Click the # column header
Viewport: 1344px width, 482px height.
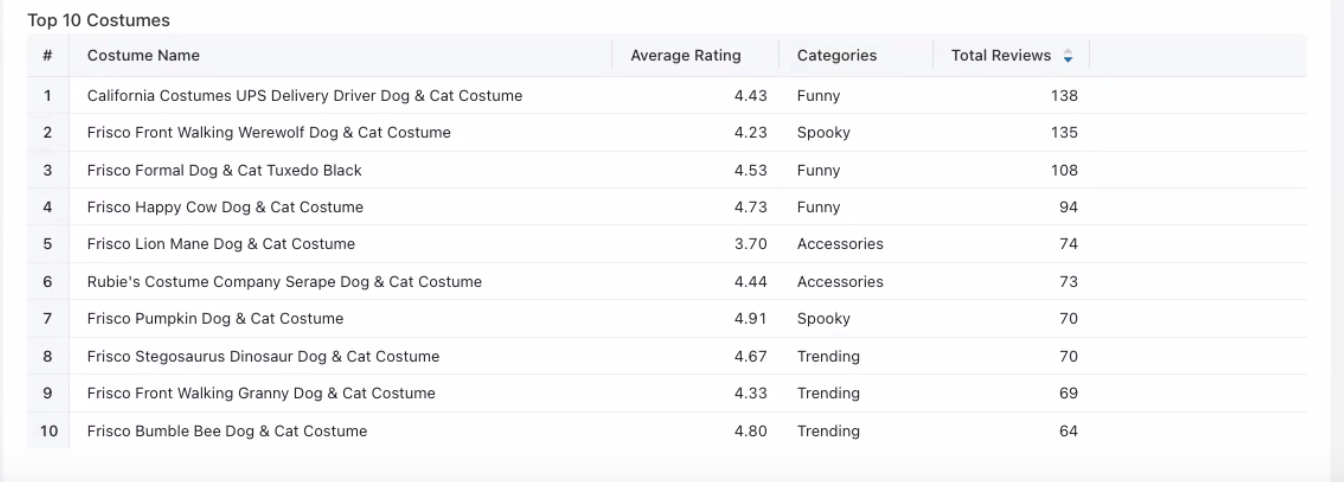47,56
